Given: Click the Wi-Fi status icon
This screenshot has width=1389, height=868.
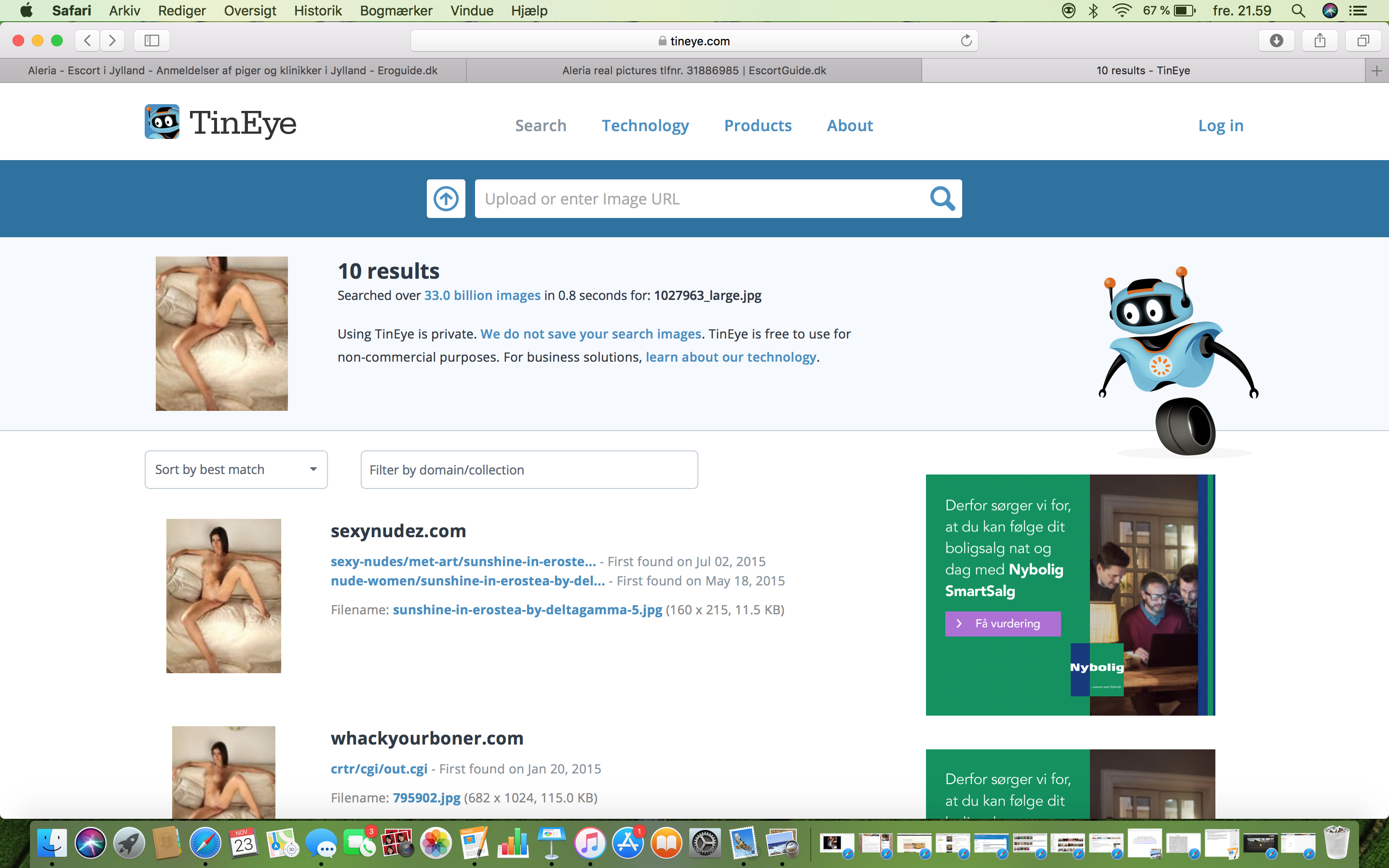Looking at the screenshot, I should (x=1121, y=10).
